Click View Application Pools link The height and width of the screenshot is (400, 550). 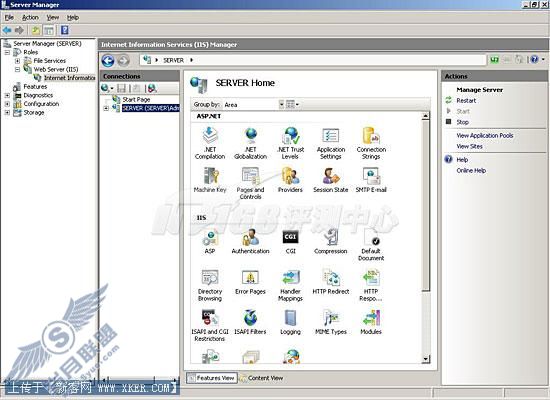tap(484, 135)
